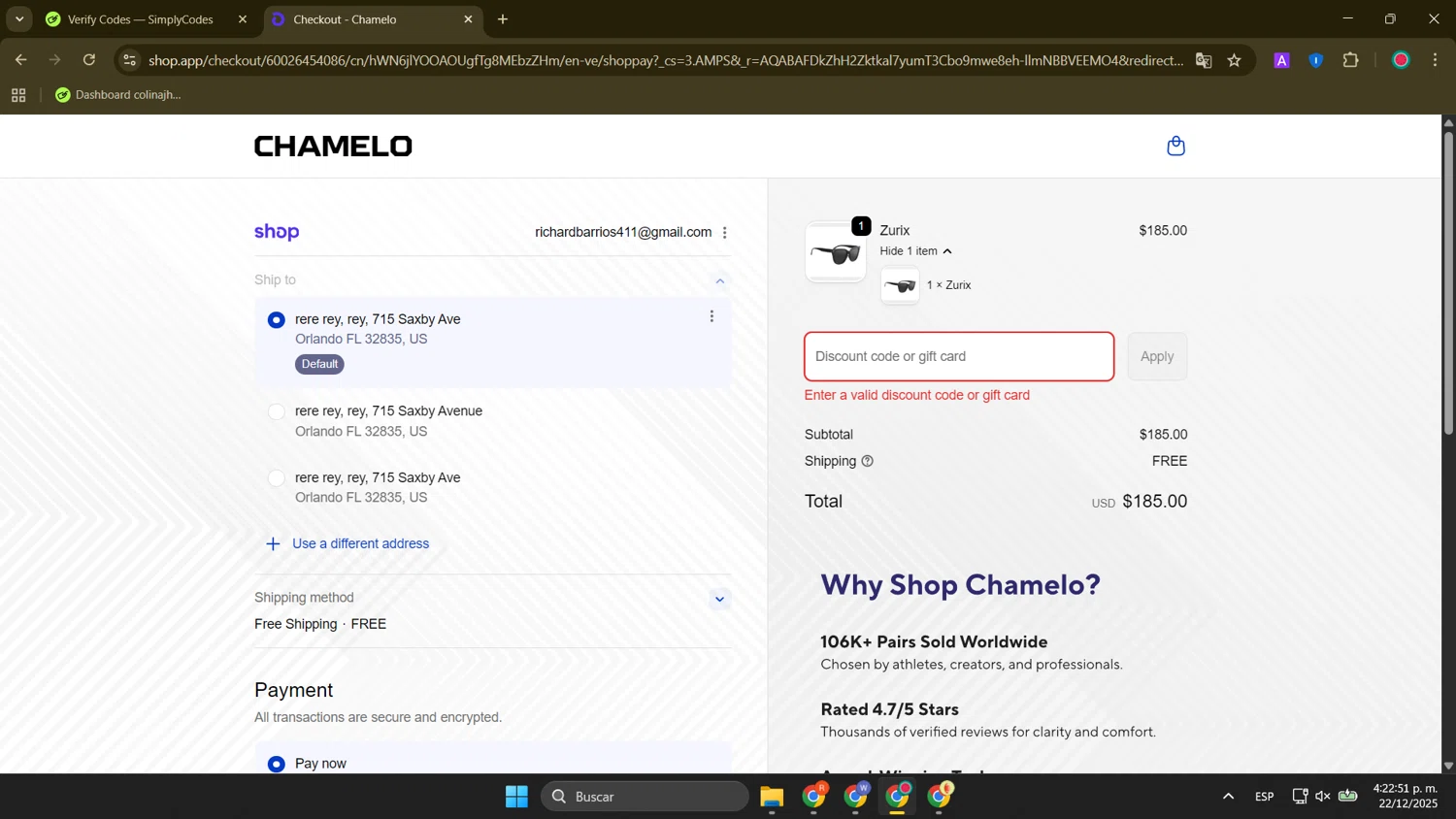Open the Dashboard colinajh bookmark
This screenshot has height=819, width=1456.
(118, 95)
